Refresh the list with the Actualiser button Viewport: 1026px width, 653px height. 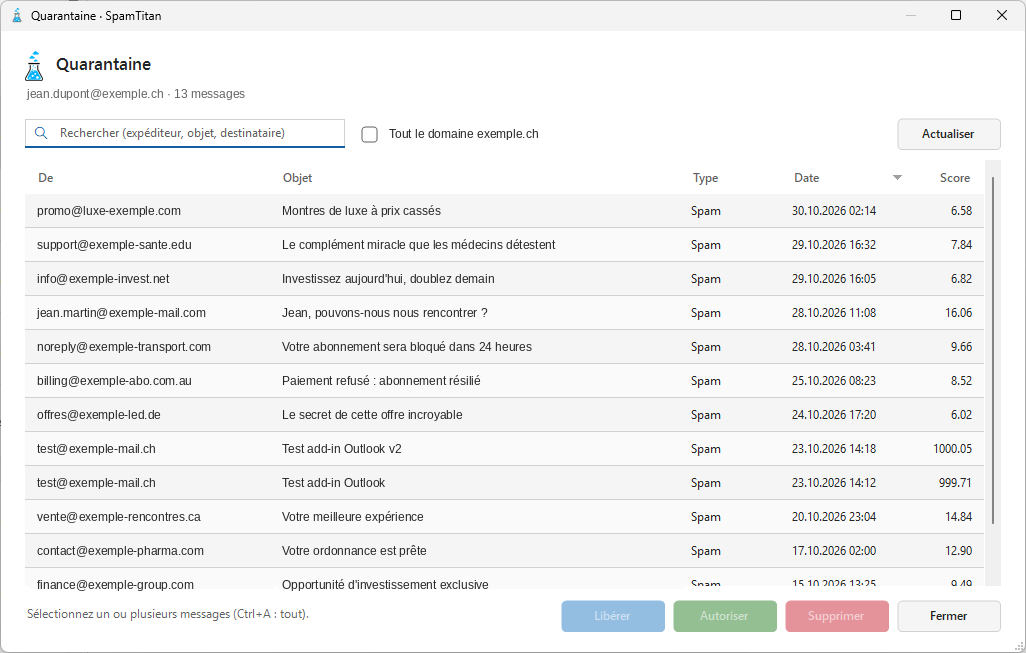point(949,134)
